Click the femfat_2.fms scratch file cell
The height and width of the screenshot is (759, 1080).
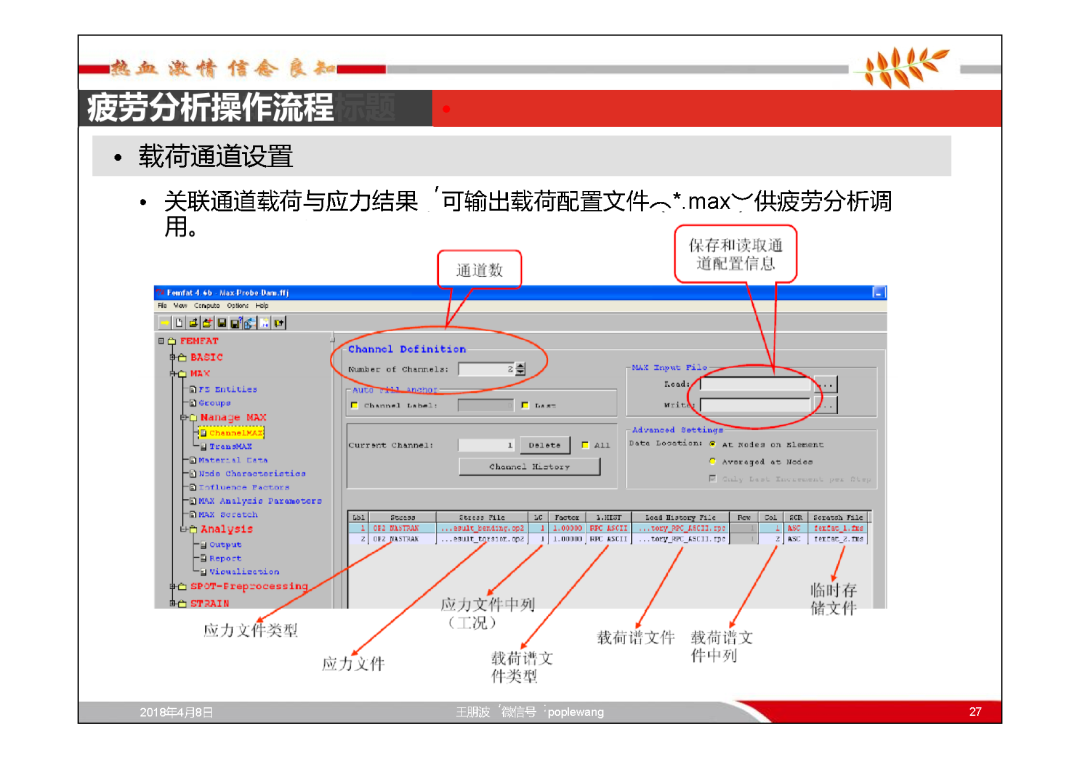(x=837, y=539)
